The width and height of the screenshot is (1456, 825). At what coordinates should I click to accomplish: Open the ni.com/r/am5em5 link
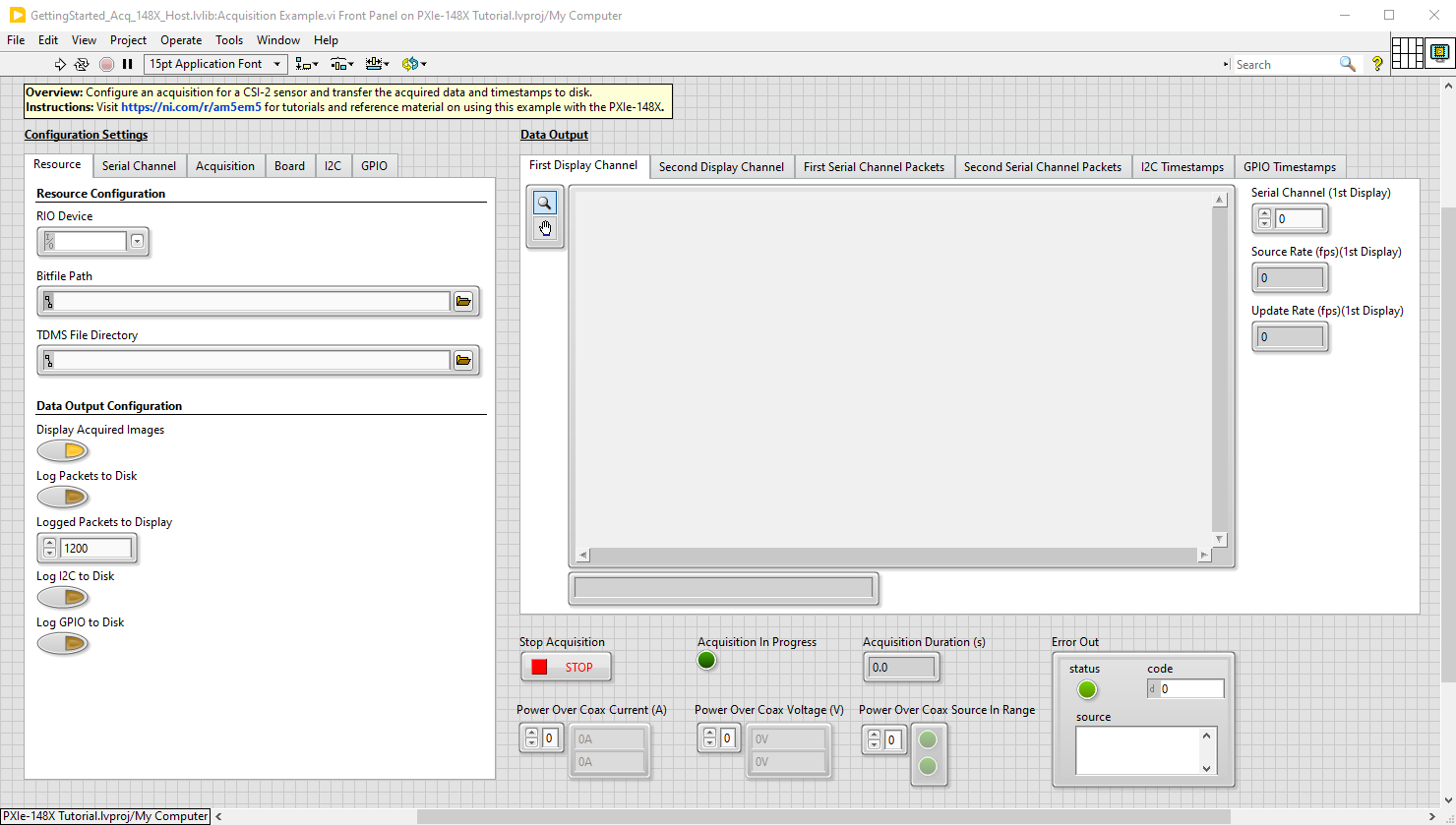tap(192, 107)
